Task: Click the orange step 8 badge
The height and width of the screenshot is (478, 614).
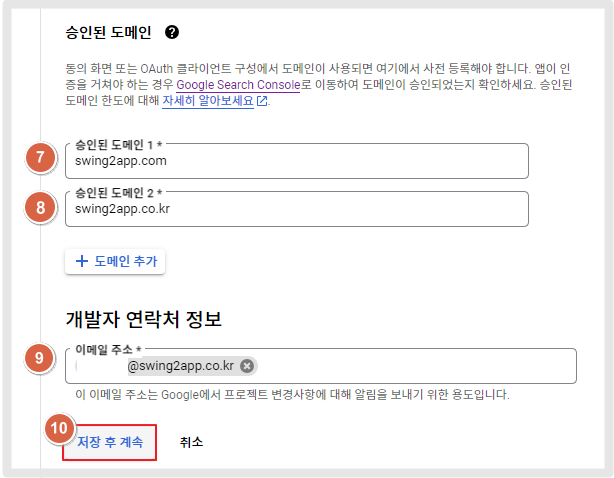Action: 40,207
